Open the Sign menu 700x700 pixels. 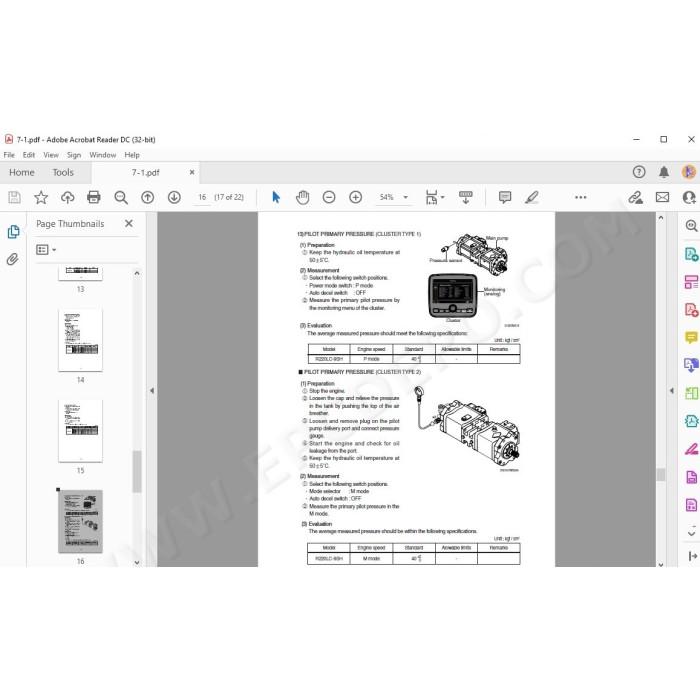[74, 155]
